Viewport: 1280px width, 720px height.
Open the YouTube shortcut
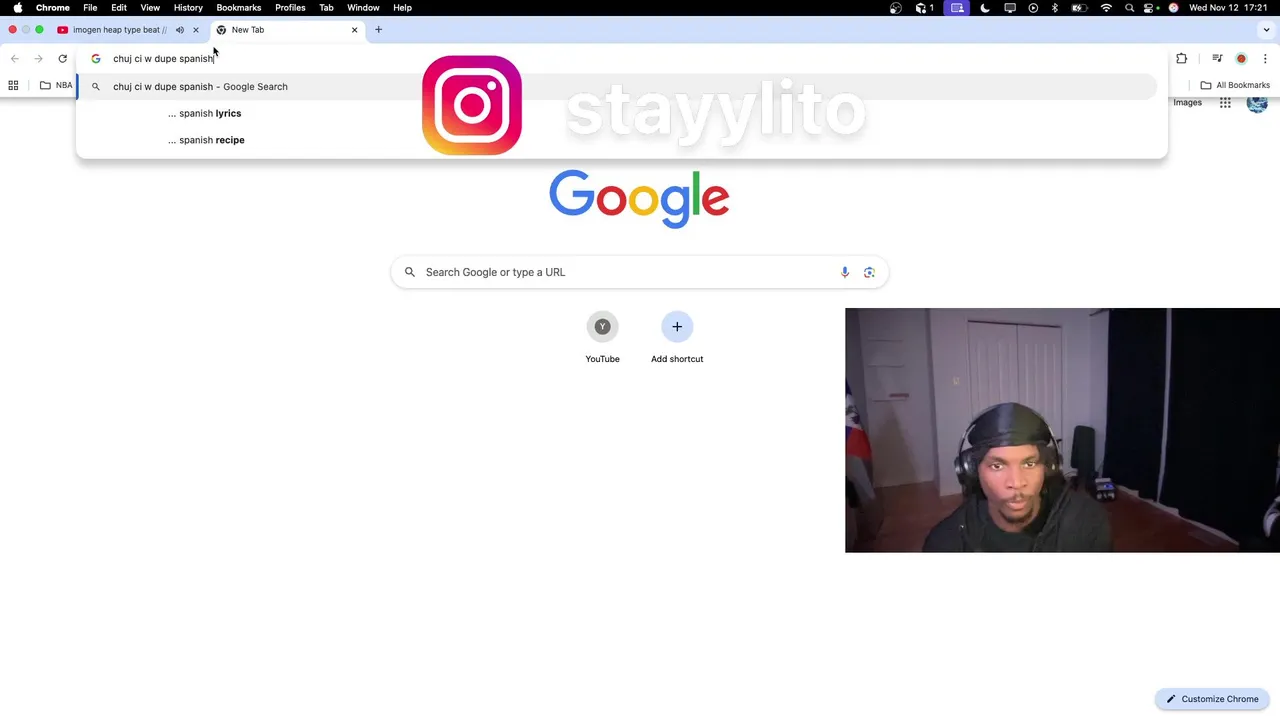pyautogui.click(x=602, y=339)
